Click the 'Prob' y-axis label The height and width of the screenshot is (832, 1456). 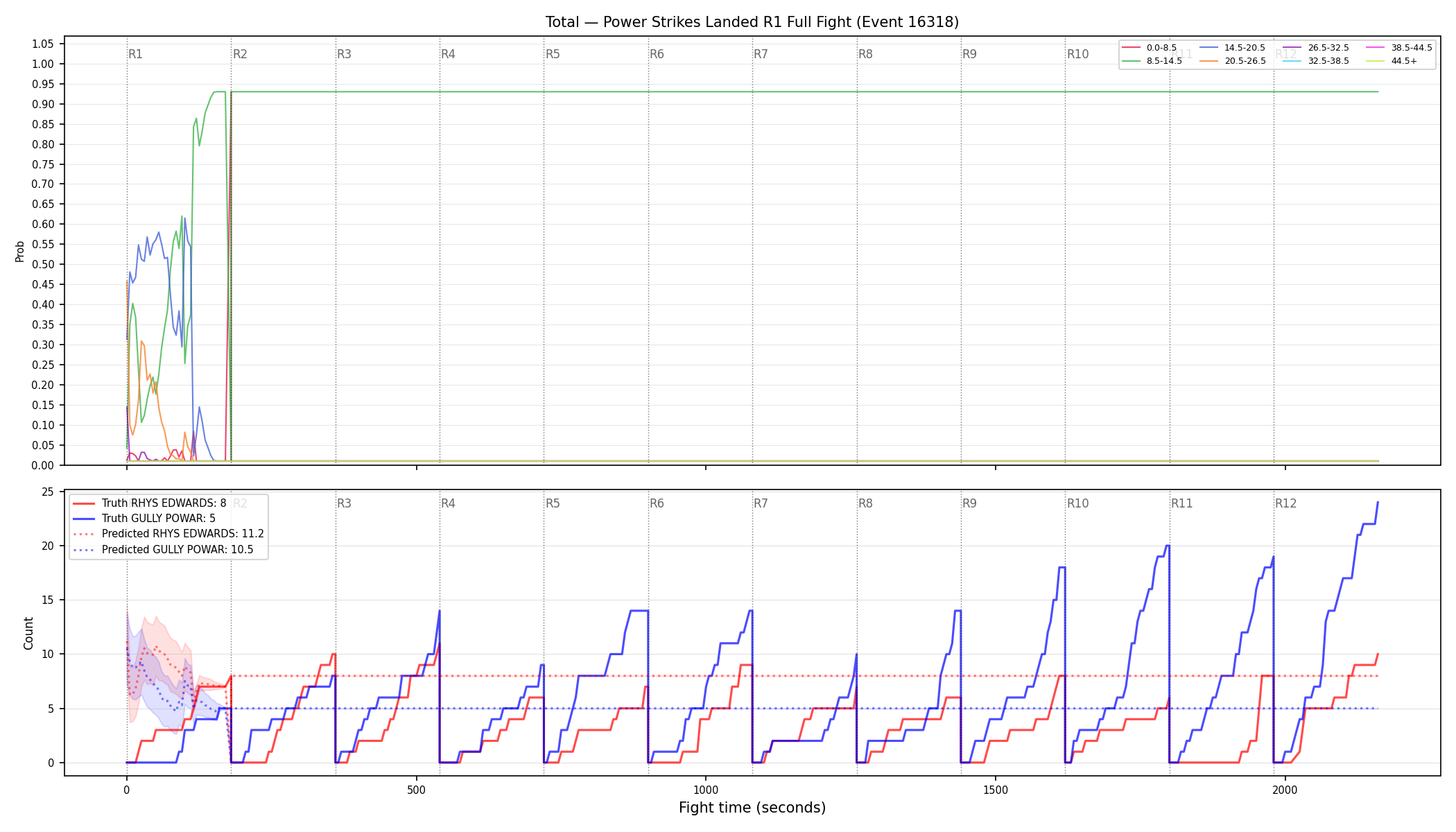[20, 251]
